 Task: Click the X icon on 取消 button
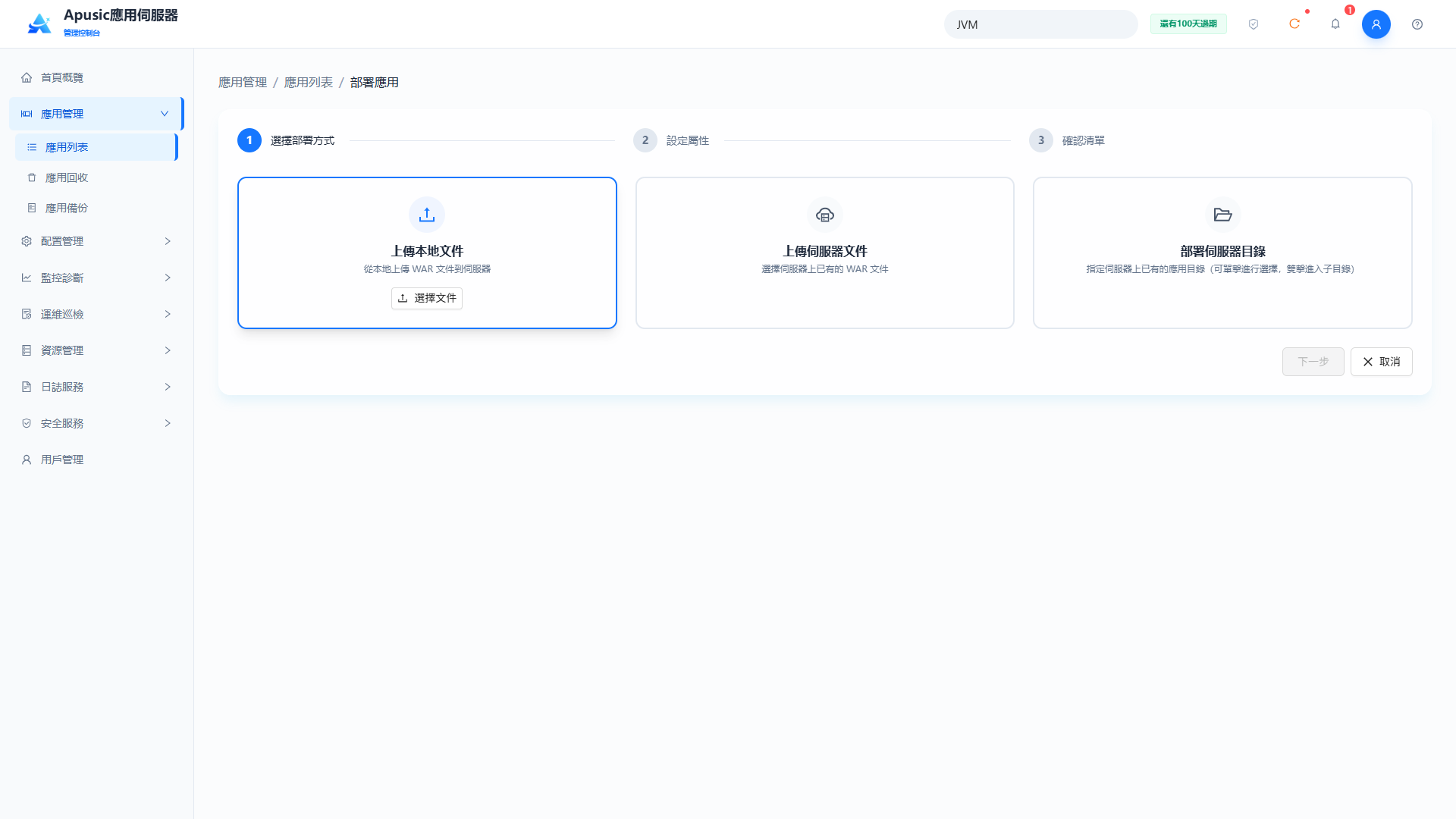[x=1368, y=362]
